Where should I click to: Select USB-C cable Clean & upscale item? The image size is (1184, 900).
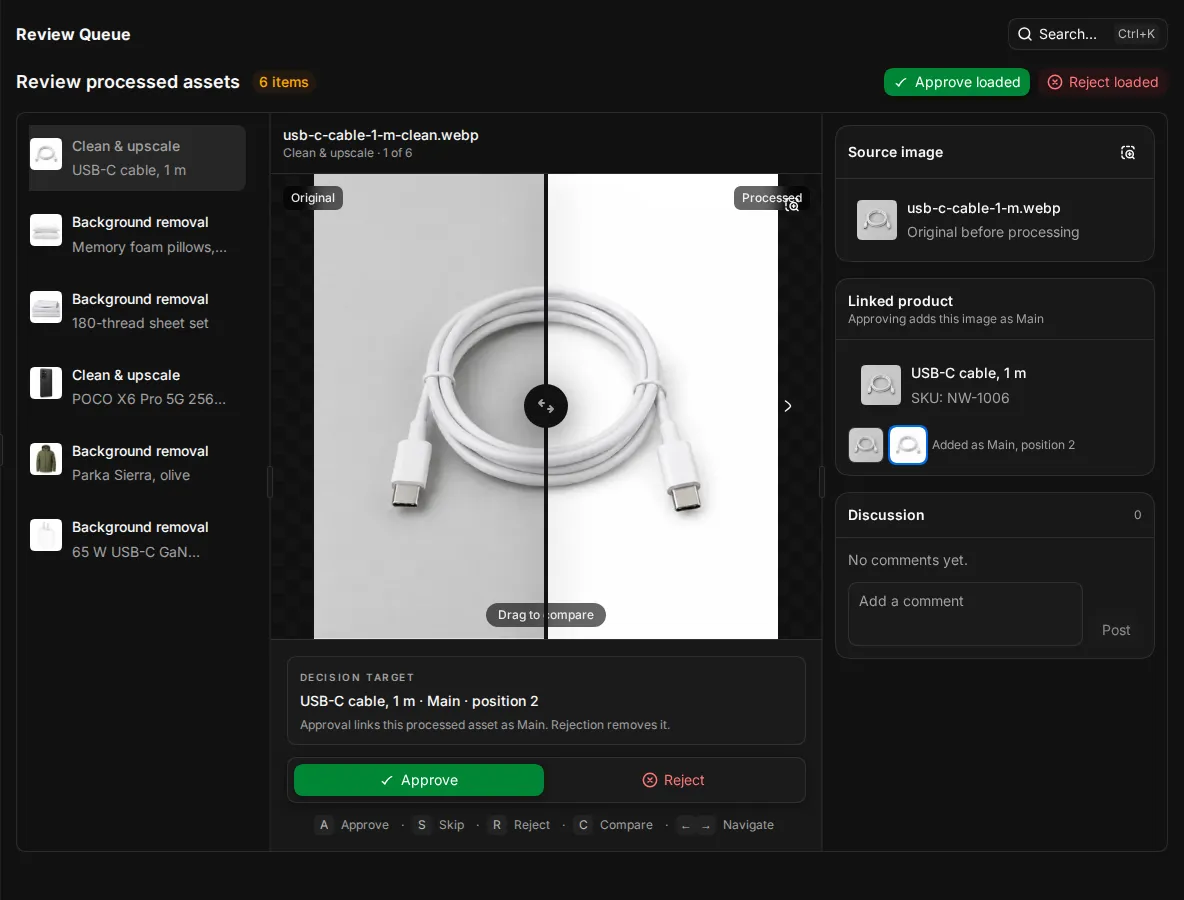[x=137, y=158]
